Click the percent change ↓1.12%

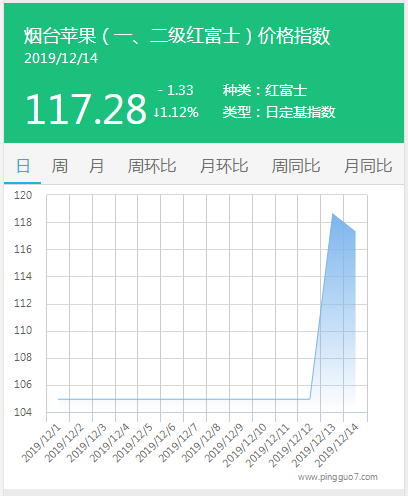coord(176,112)
